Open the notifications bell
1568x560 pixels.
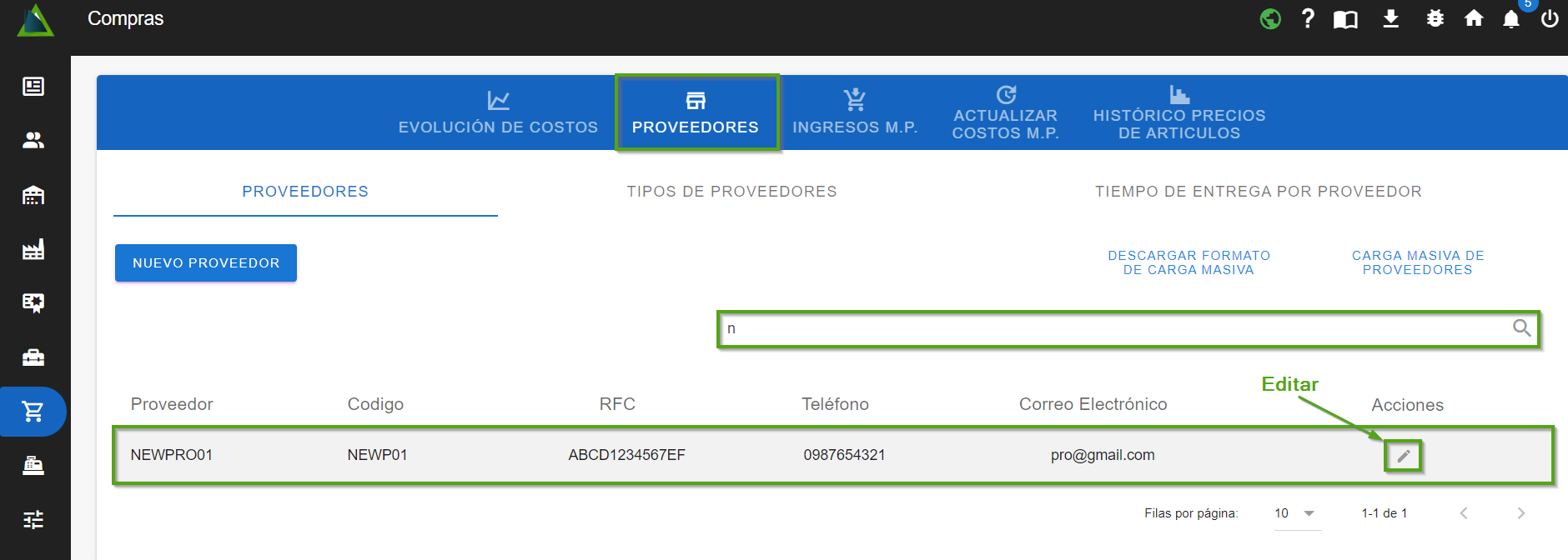tap(1510, 19)
